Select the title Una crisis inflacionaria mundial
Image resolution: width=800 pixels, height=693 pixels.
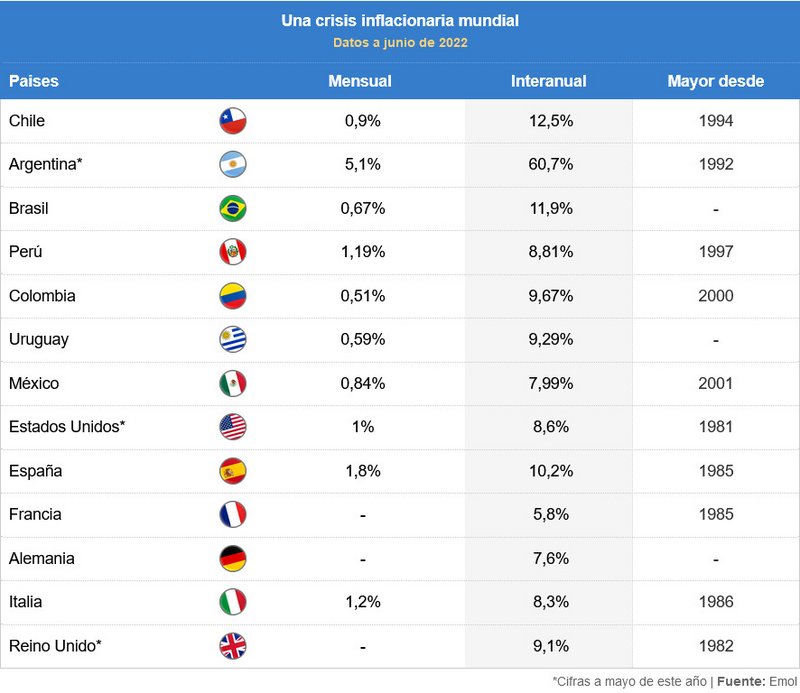pyautogui.click(x=400, y=20)
